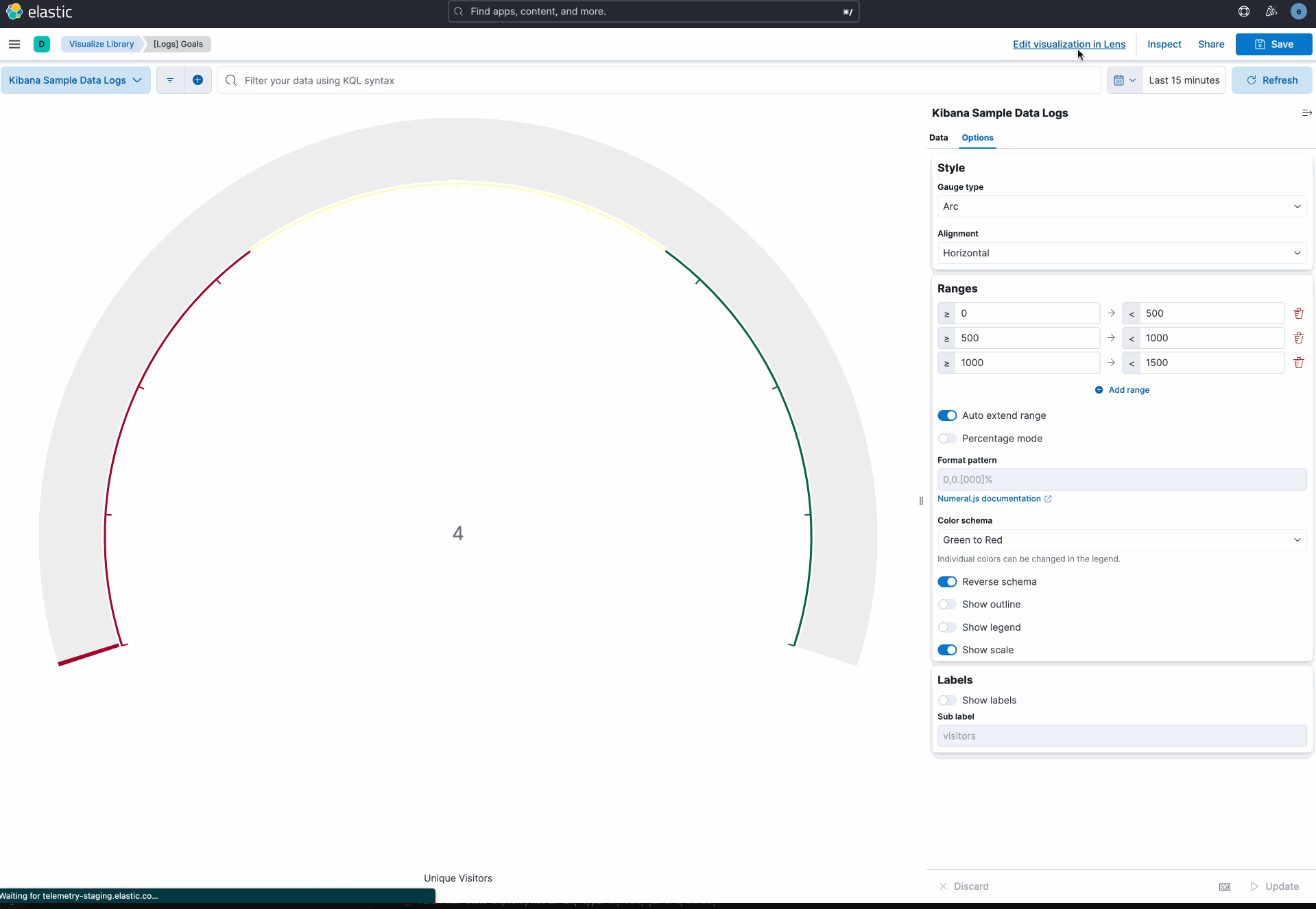Open Edit visualization in Lens
The image size is (1316, 909).
1068,44
